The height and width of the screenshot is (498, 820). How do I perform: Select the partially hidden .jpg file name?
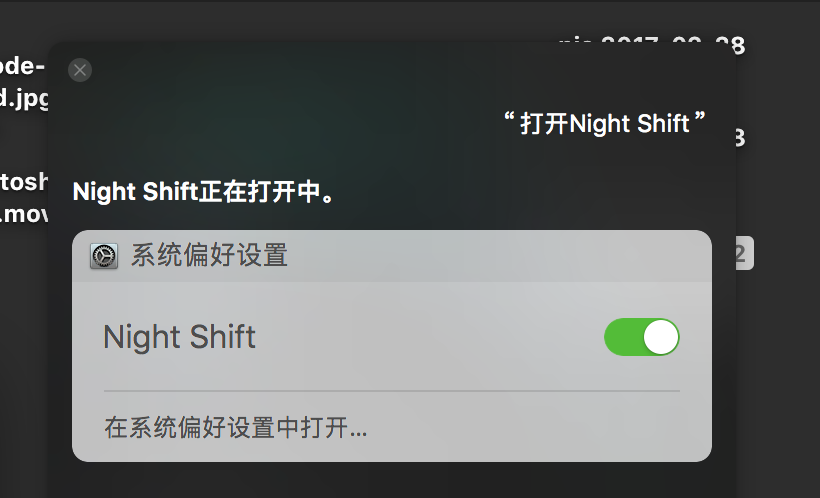click(24, 98)
